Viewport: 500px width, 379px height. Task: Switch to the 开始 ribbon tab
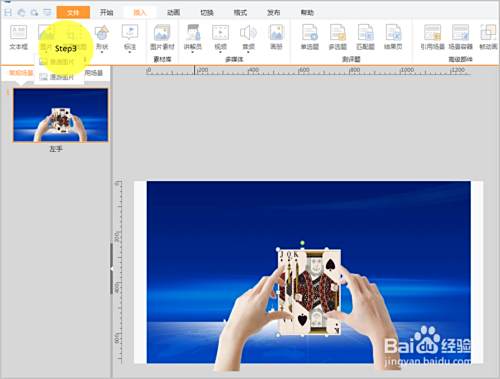(x=107, y=12)
